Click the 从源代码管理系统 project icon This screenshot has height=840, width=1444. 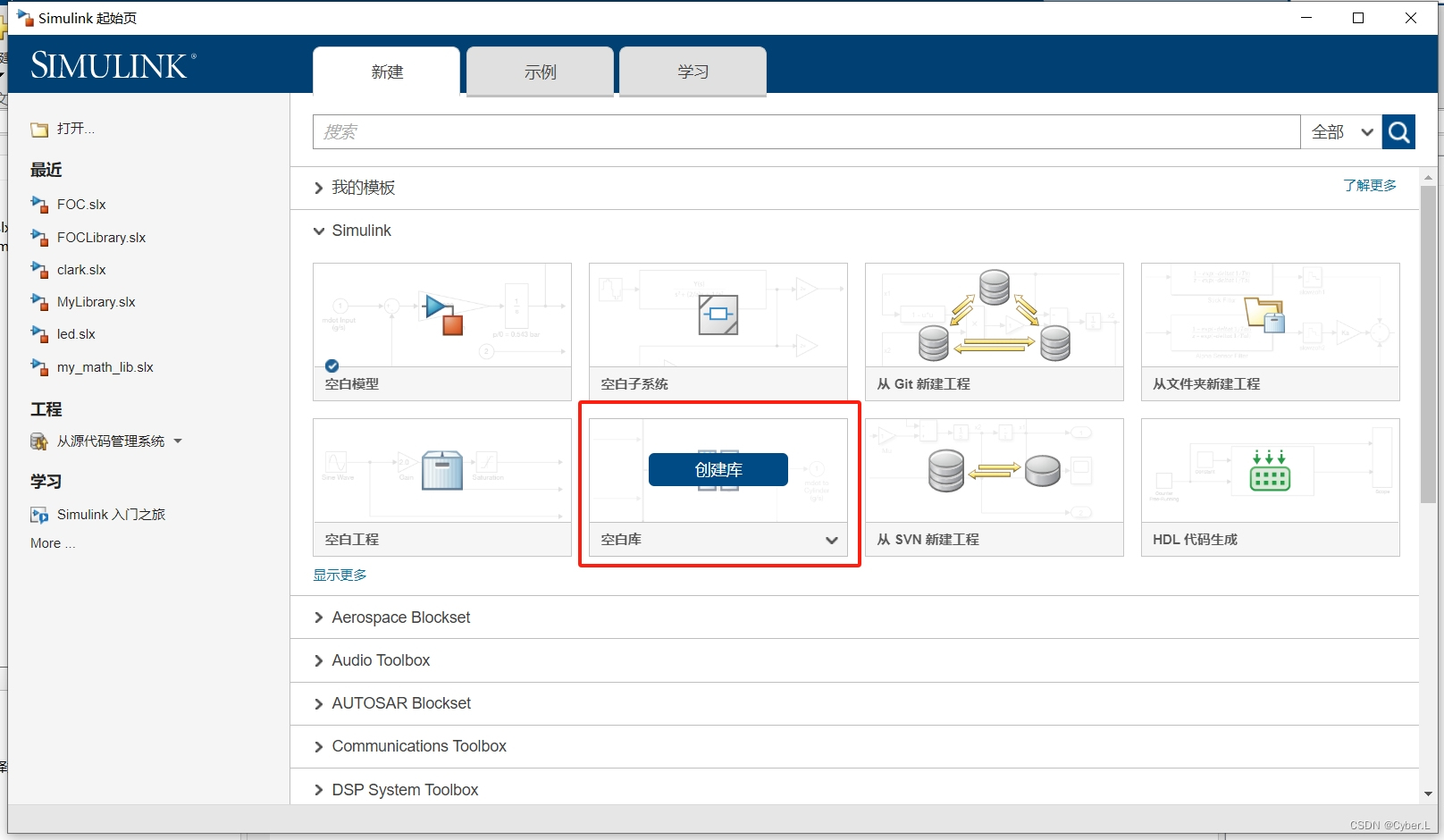(39, 441)
